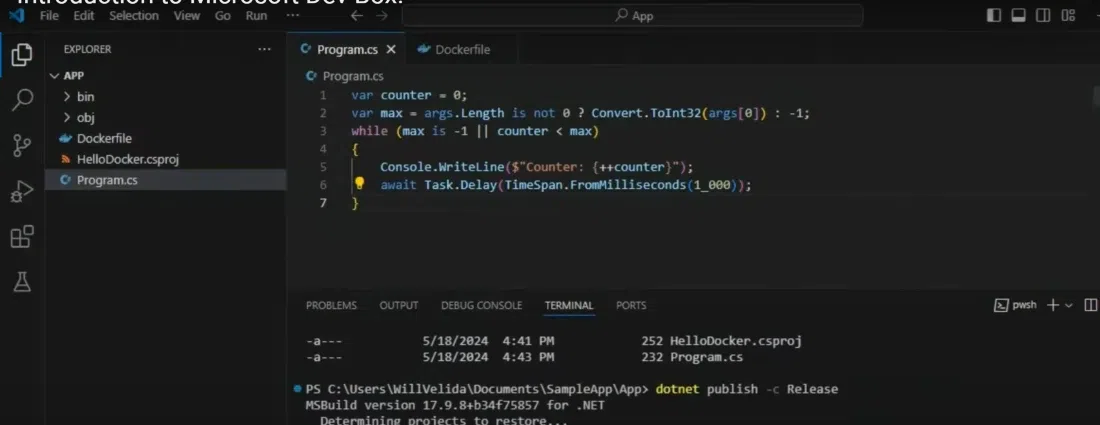Go back with the left arrow

pyautogui.click(x=356, y=15)
